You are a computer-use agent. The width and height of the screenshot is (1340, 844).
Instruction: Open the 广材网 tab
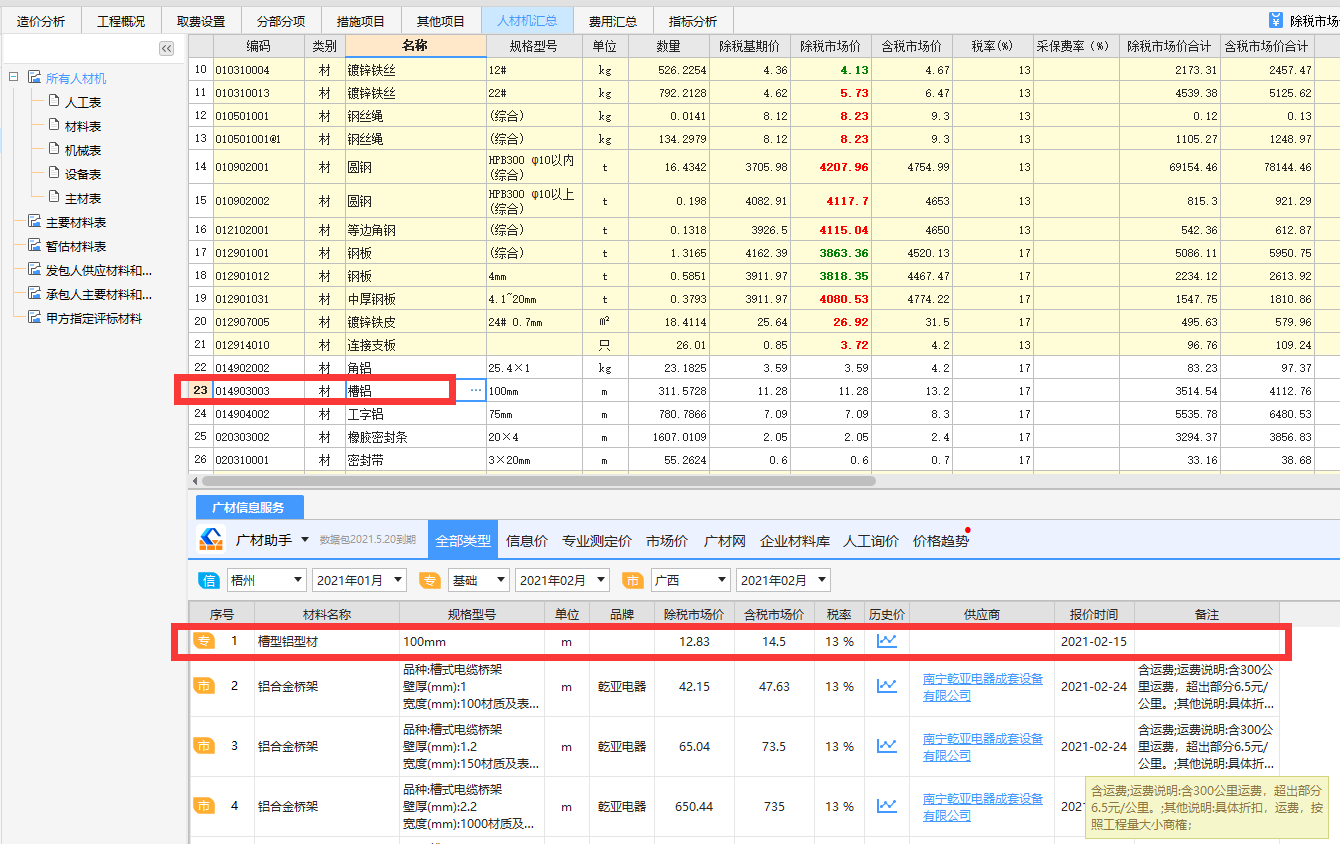click(725, 540)
